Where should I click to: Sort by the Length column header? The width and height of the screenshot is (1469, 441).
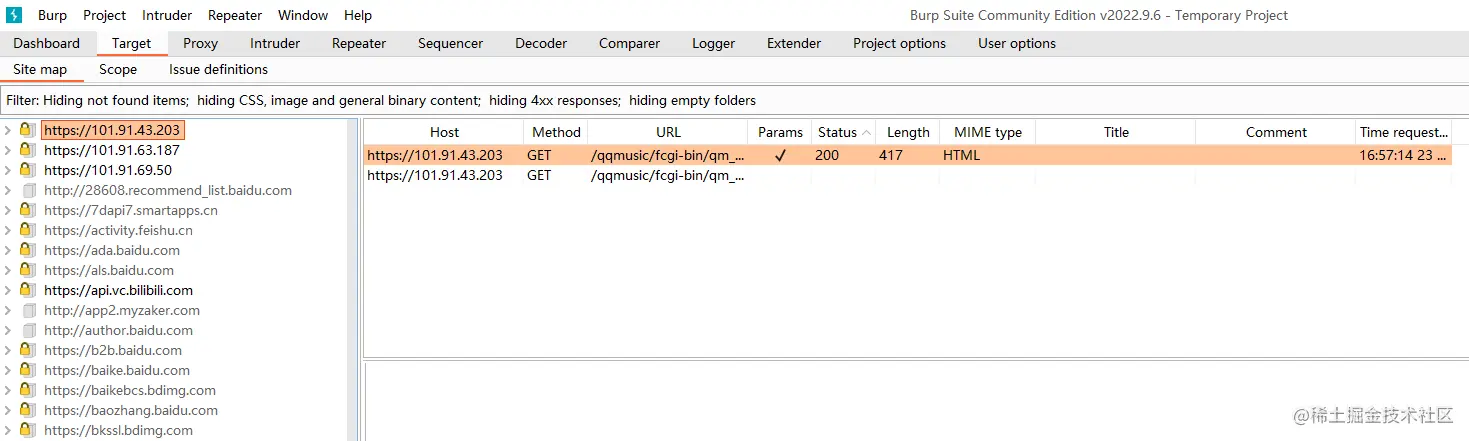coord(908,132)
